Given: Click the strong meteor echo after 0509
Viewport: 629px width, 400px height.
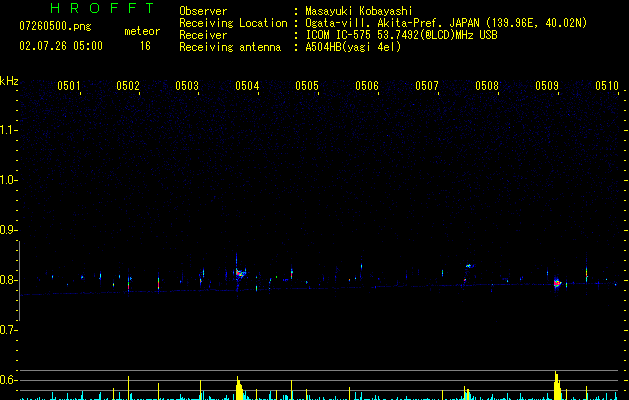Looking at the screenshot, I should point(557,283).
